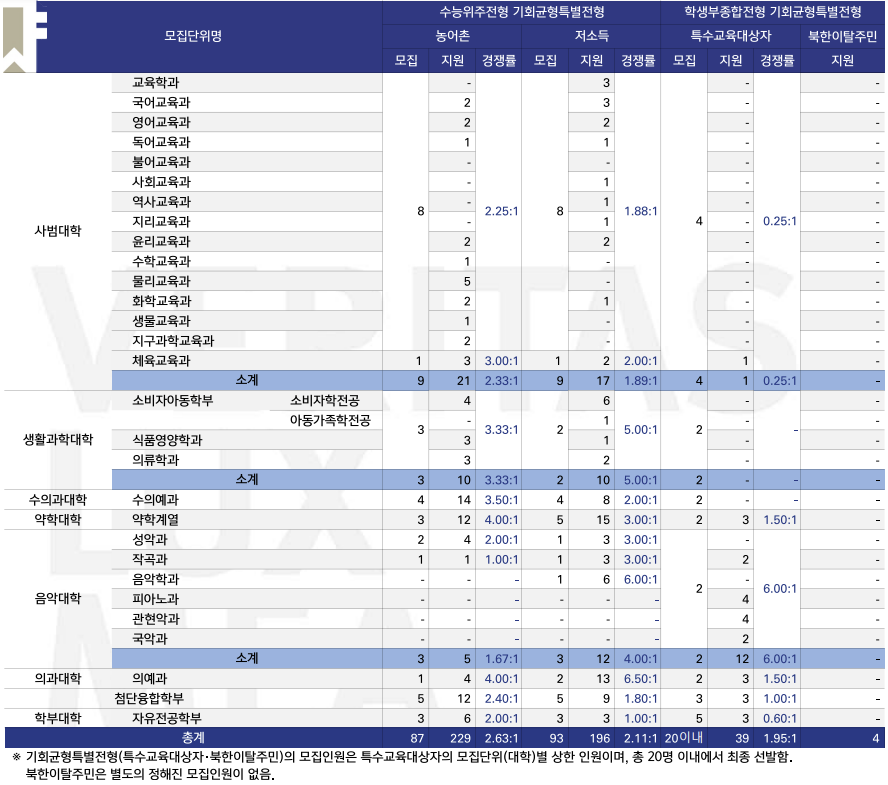Viewport: 888px width, 785px height.
Task: Click the 0.60:1 ratio for 자유전공학부
Action: [x=779, y=718]
